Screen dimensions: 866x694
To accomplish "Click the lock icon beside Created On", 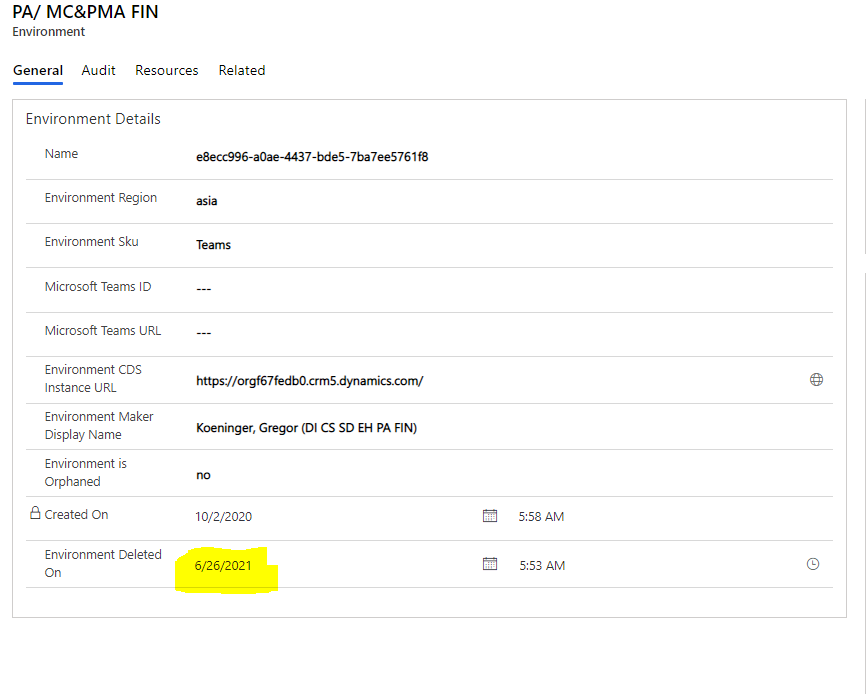I will pos(35,513).
